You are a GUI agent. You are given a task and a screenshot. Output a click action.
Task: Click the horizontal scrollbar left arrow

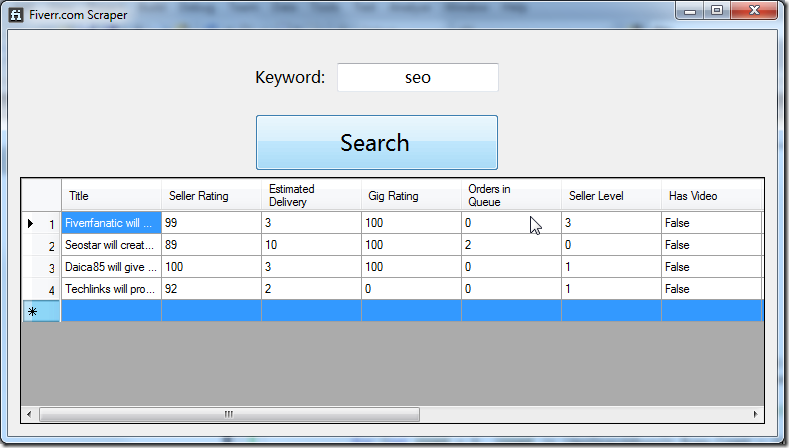pyautogui.click(x=30, y=414)
